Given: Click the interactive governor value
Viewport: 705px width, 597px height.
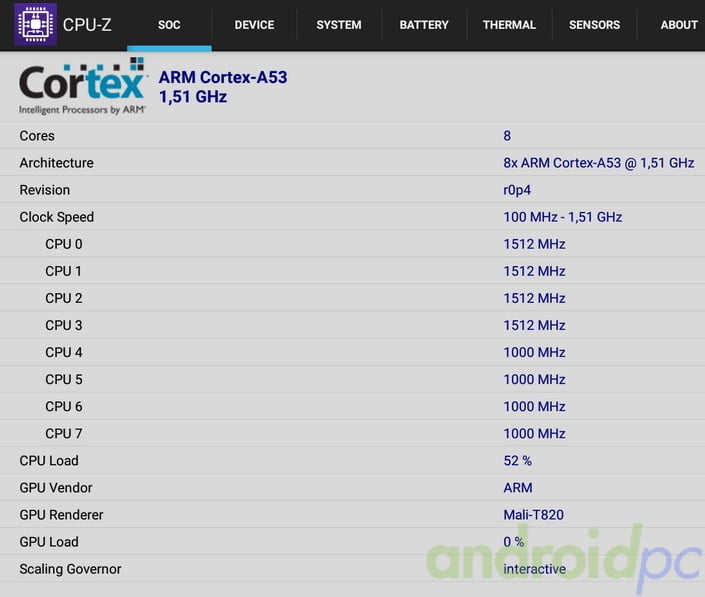Looking at the screenshot, I should (x=535, y=569).
